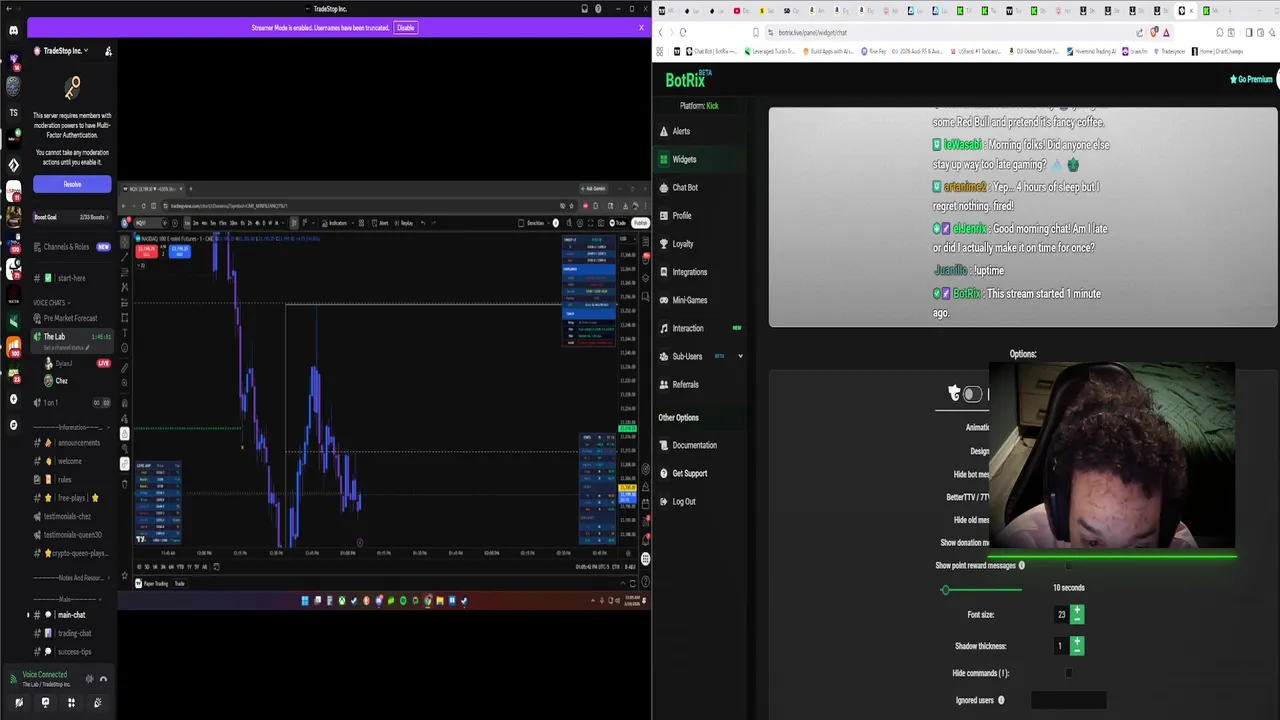Screen dimensions: 1280x720
Task: Click info icon beside Ignored users
Action: (x=1001, y=700)
